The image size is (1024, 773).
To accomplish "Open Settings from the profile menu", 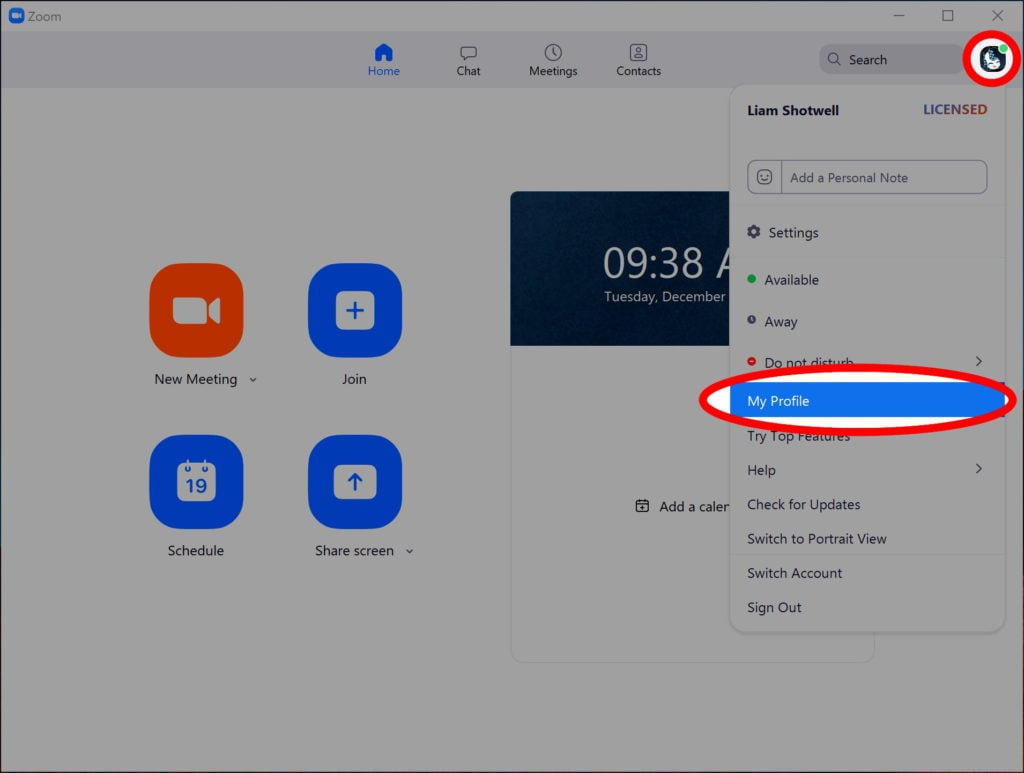I will point(867,232).
